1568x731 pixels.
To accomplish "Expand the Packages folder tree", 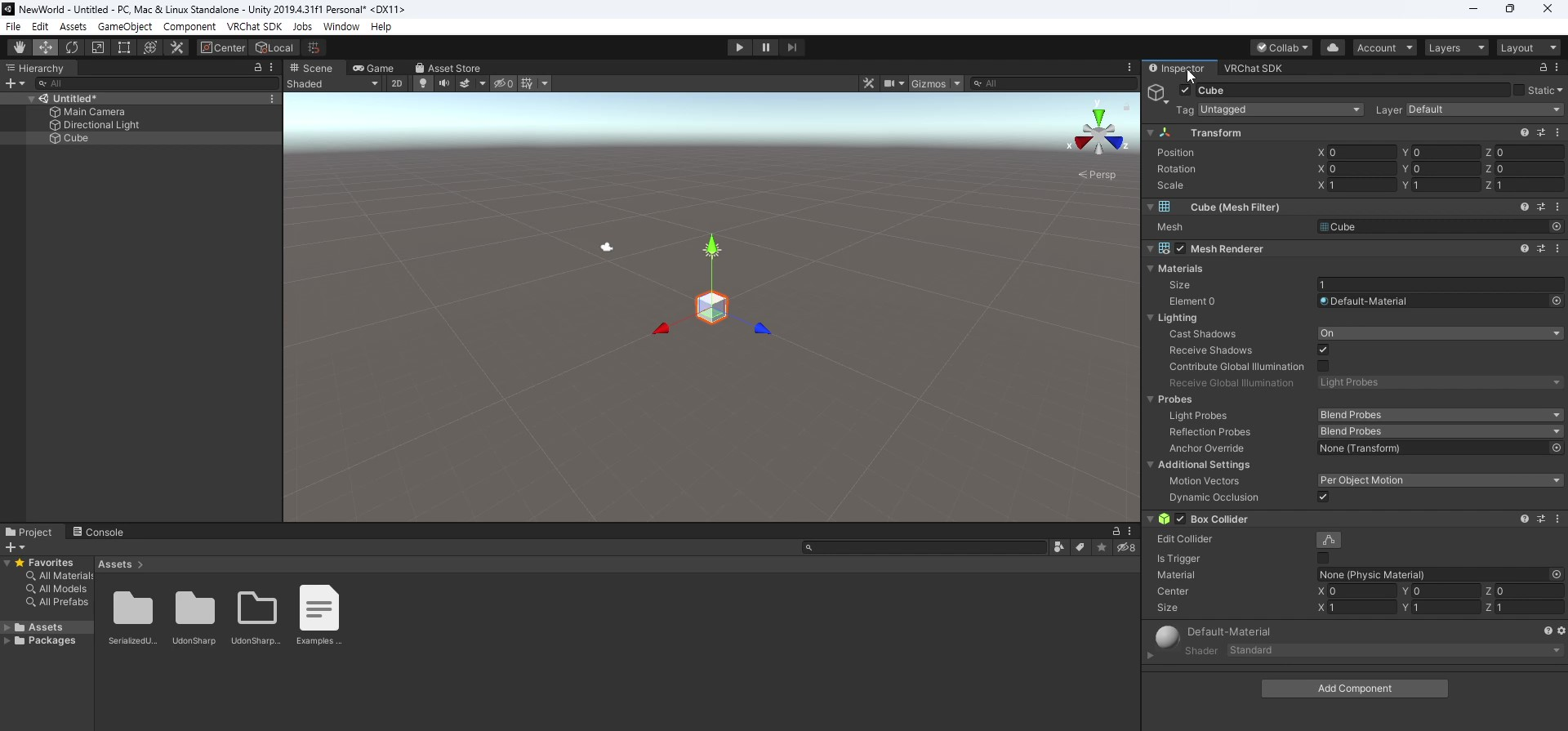I will click(x=7, y=640).
